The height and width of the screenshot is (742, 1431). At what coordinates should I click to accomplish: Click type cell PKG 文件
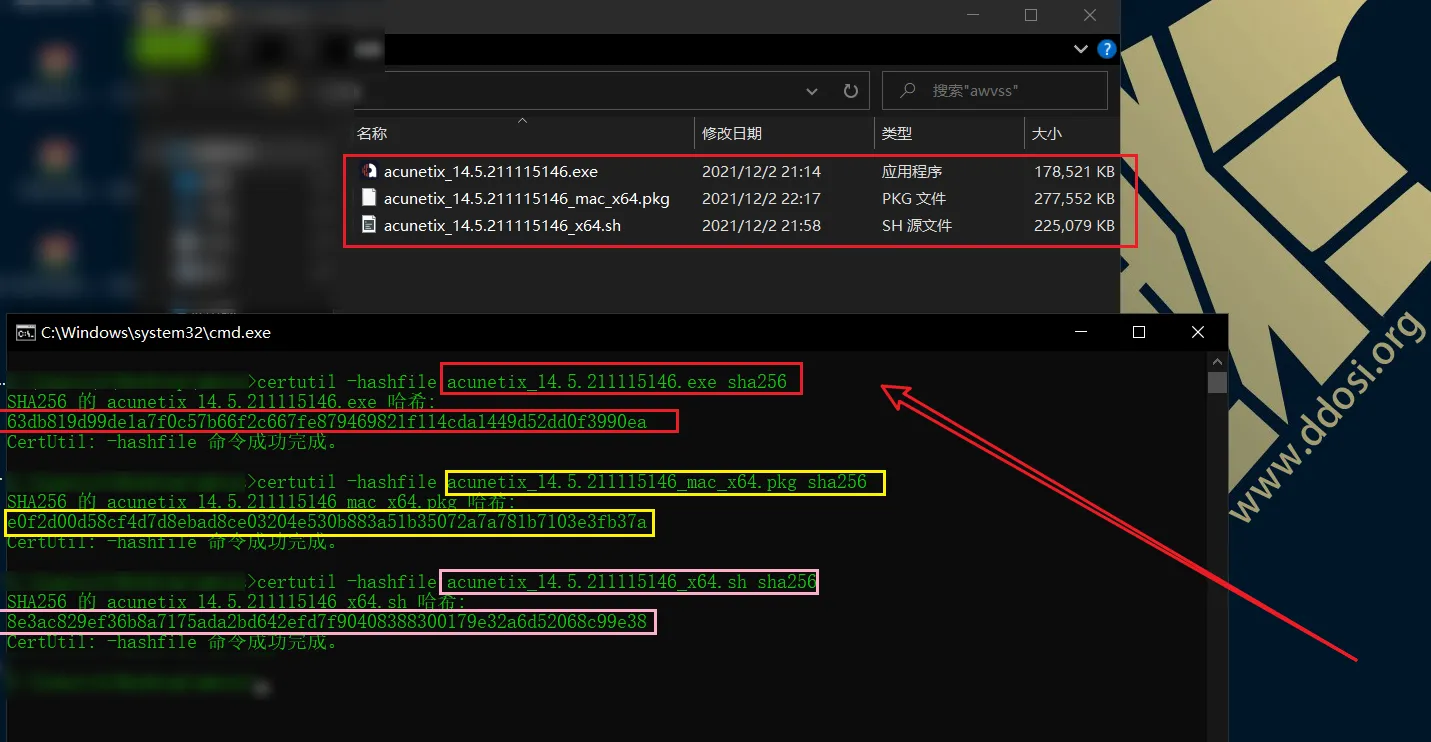(914, 199)
